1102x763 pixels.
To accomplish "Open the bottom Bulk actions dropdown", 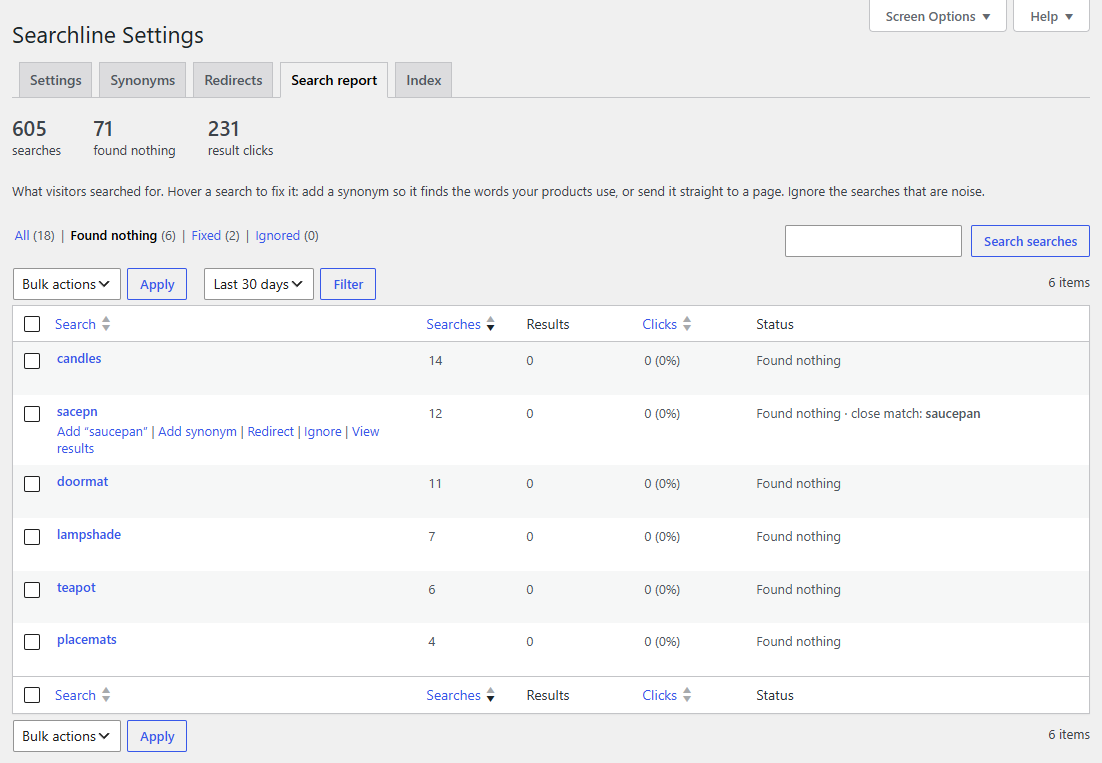I will pos(67,736).
